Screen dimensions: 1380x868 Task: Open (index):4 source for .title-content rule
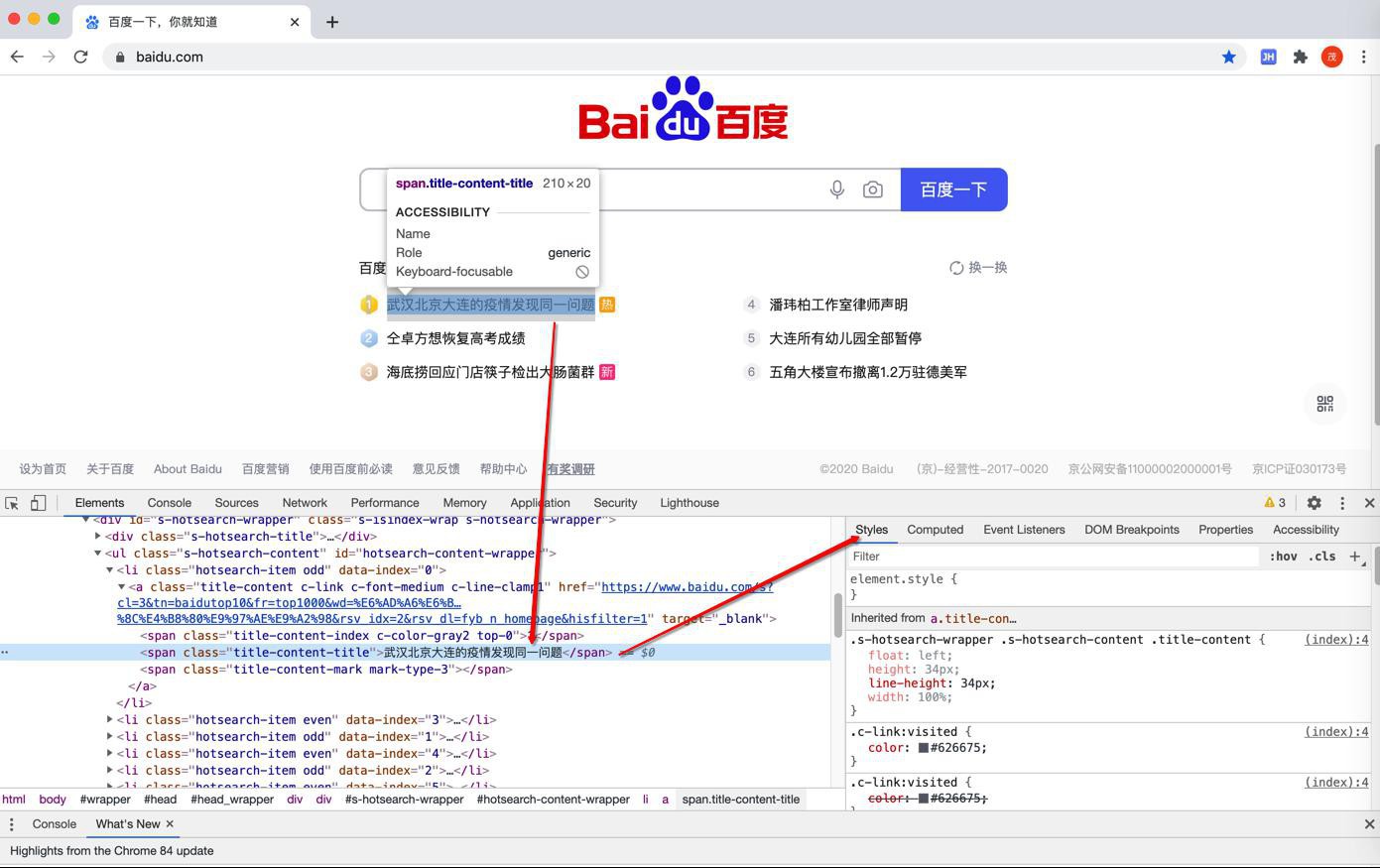click(1336, 640)
